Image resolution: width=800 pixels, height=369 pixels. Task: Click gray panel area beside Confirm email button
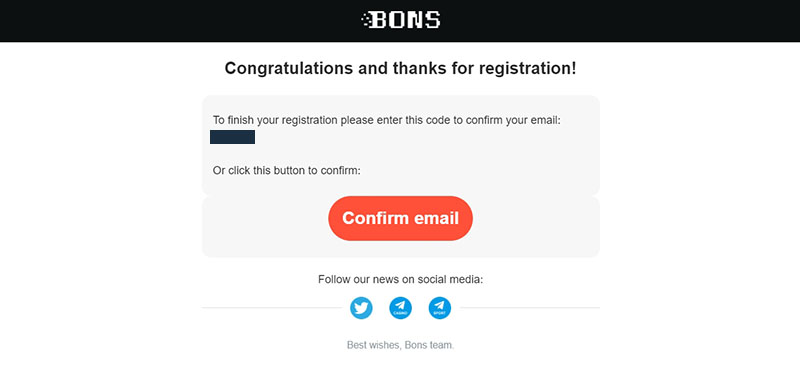coord(536,227)
